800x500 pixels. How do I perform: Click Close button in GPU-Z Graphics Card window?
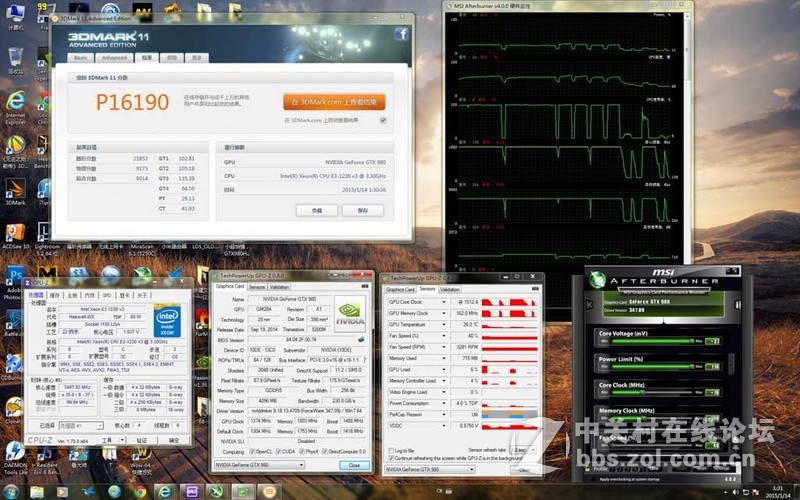pyautogui.click(x=354, y=465)
